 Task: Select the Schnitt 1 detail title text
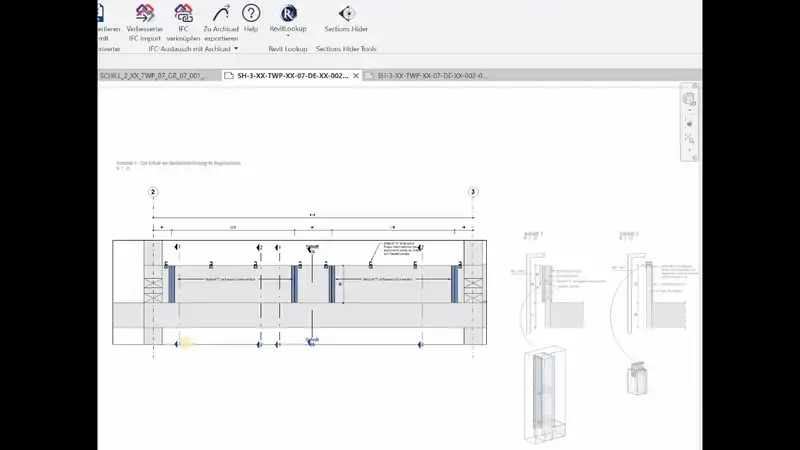(x=533, y=234)
